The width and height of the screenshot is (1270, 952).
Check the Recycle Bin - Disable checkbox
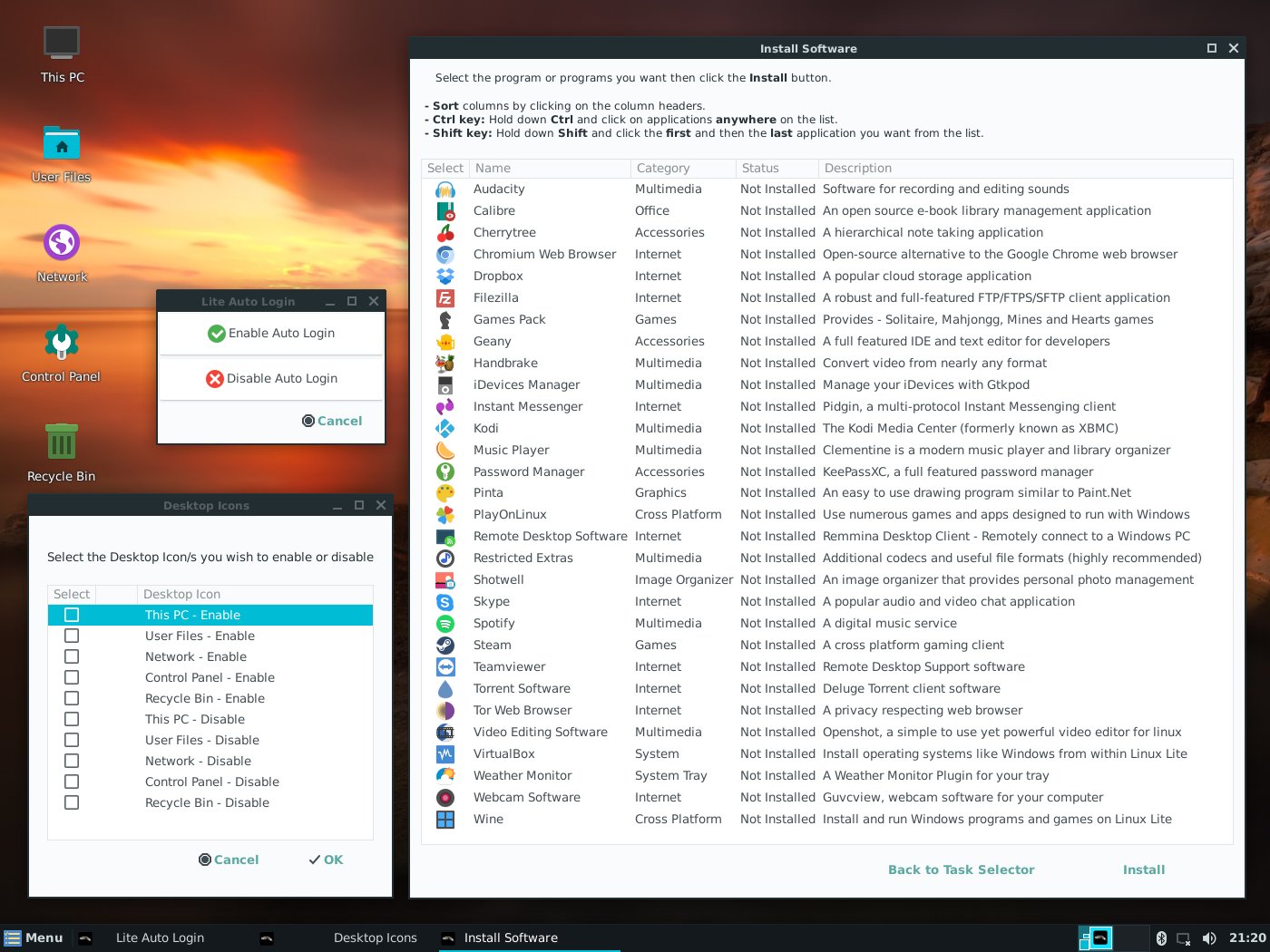72,802
